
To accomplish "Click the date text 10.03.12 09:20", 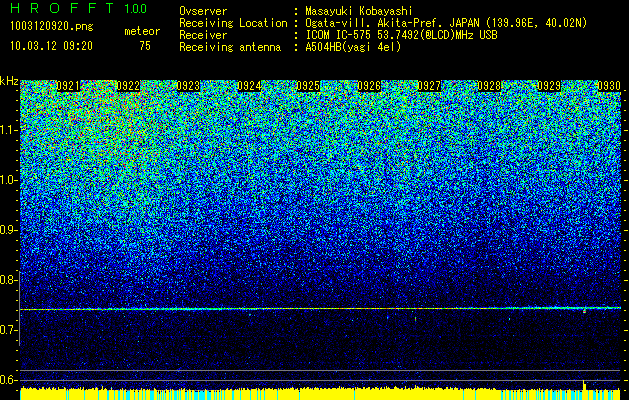I will click(51, 46).
